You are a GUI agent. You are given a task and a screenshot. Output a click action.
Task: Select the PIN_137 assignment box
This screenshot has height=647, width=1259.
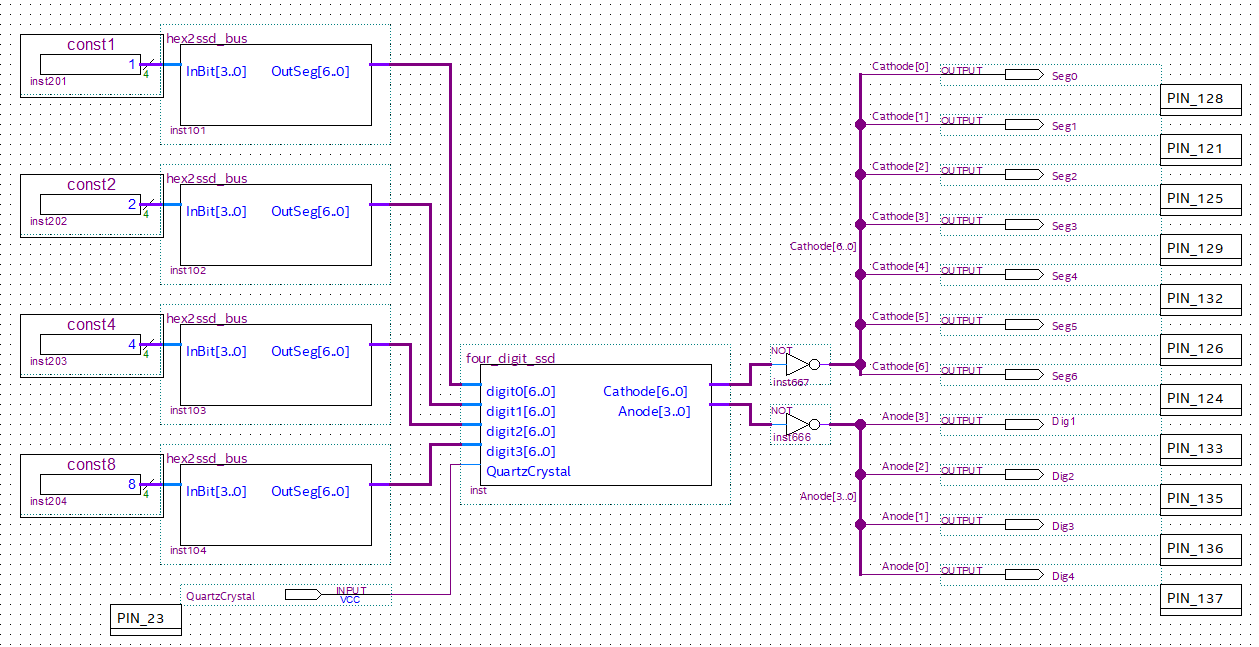click(1201, 599)
